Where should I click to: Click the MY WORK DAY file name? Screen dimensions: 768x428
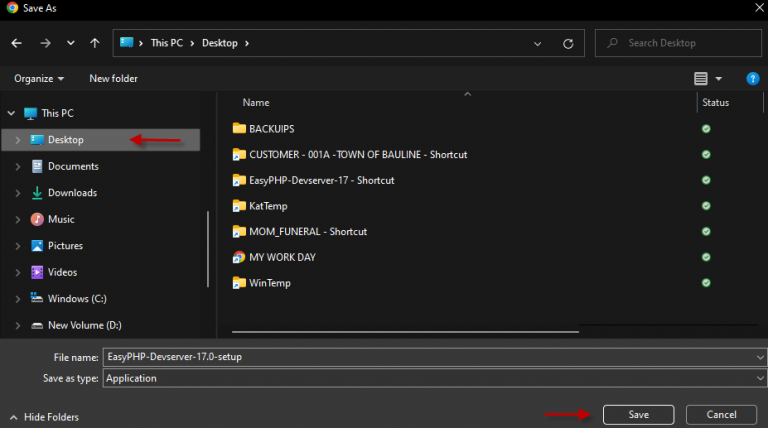coord(282,257)
